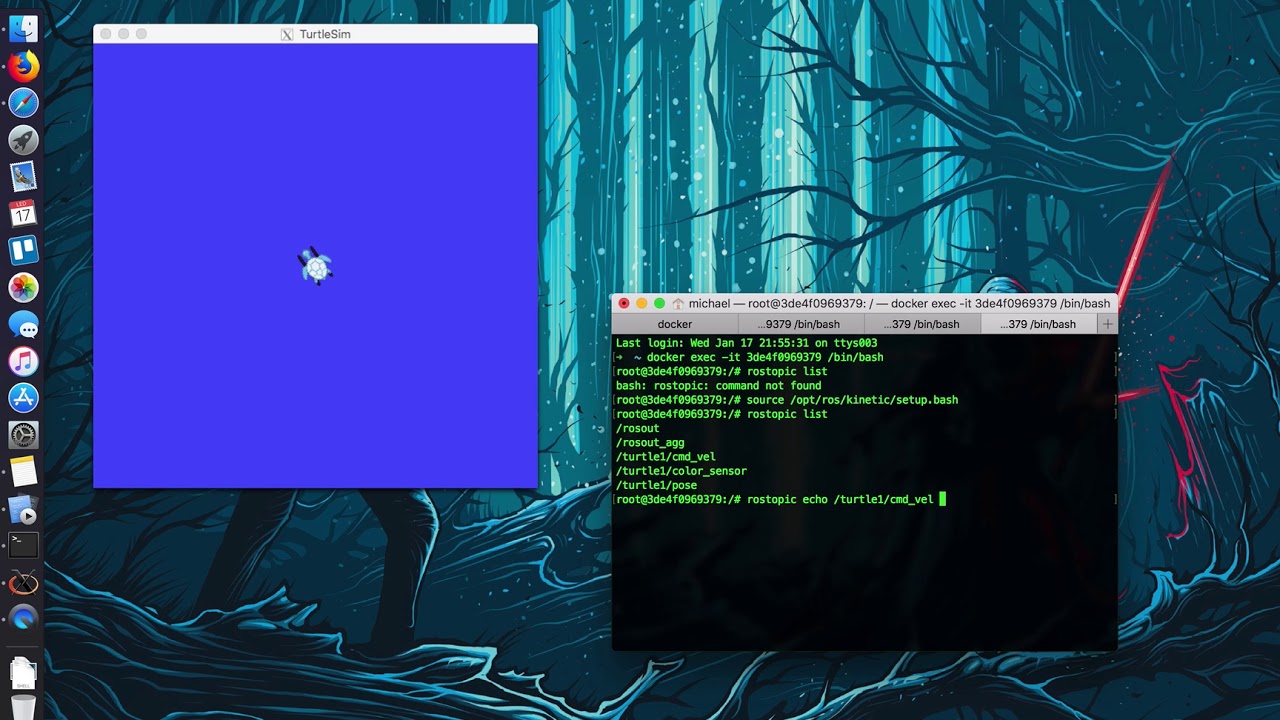The width and height of the screenshot is (1280, 720).
Task: Click the Terminal title bar text
Action: [899, 303]
